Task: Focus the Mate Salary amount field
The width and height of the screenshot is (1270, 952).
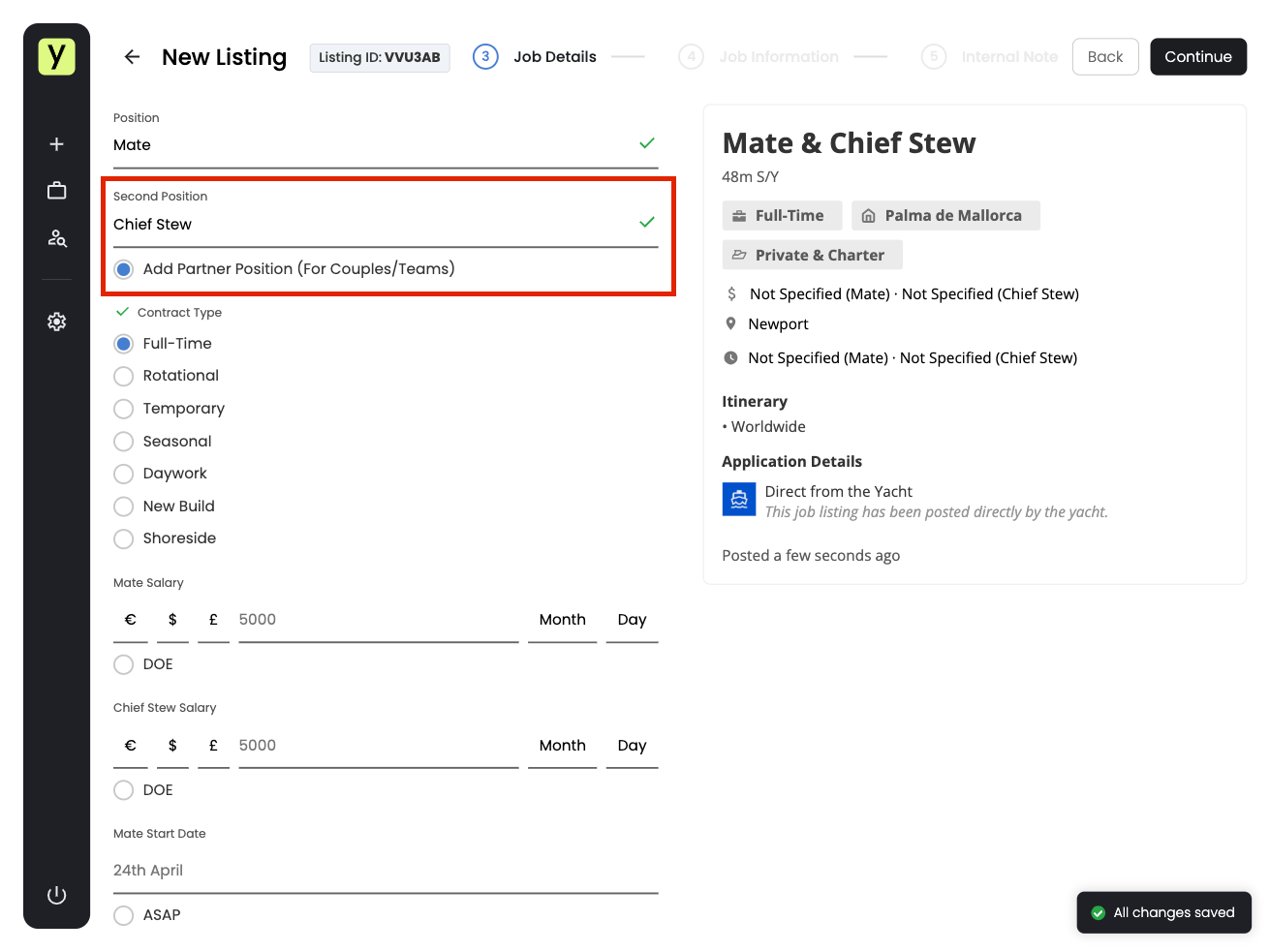Action: tap(378, 620)
